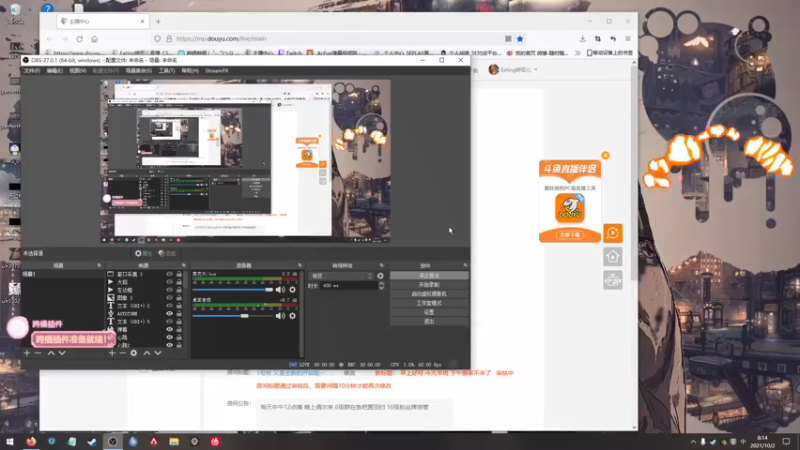Open settings gear for second mixer channel
The image size is (800, 450).
pos(292,316)
